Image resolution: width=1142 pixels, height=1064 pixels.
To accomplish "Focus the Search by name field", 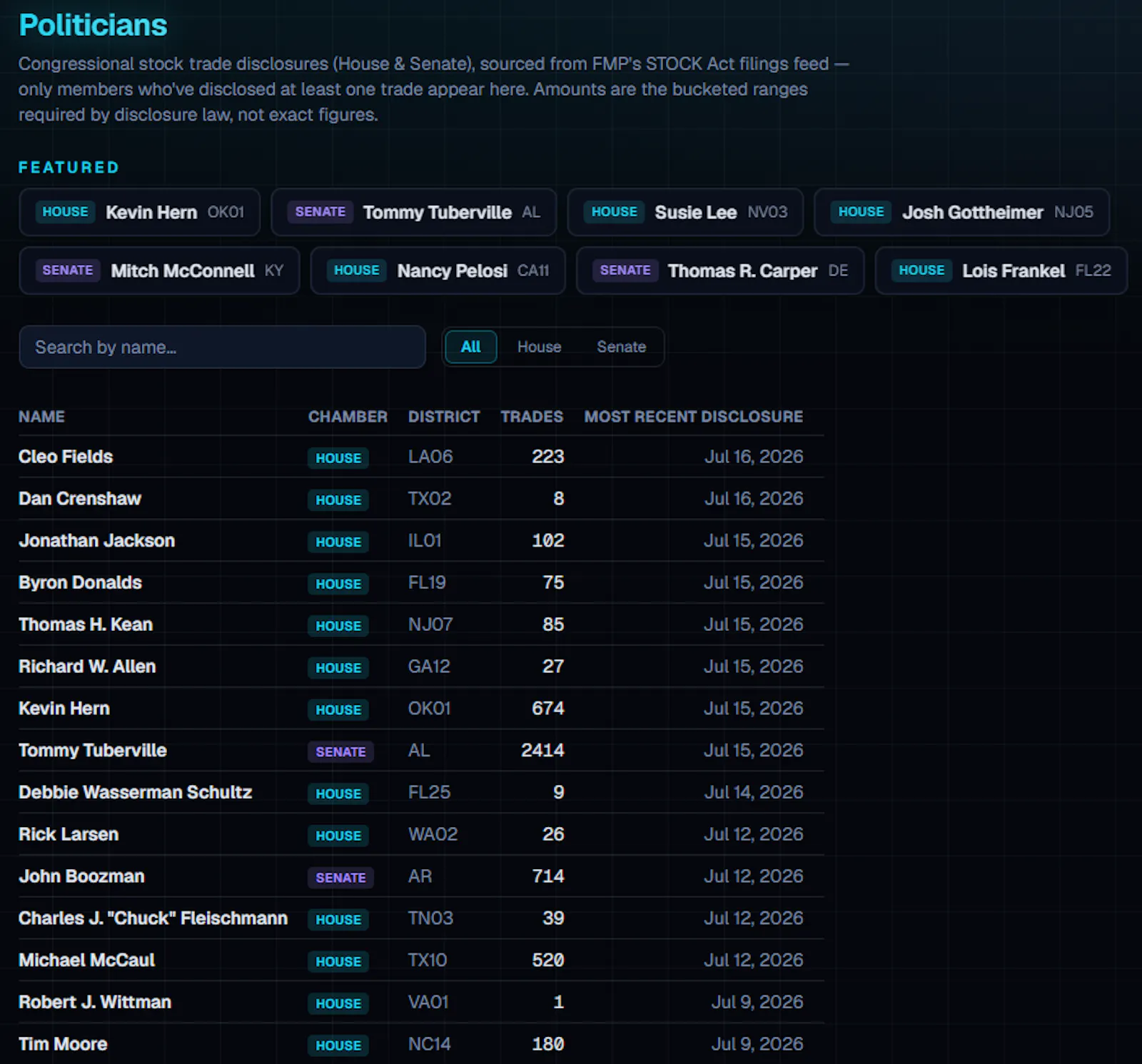I will (x=222, y=347).
